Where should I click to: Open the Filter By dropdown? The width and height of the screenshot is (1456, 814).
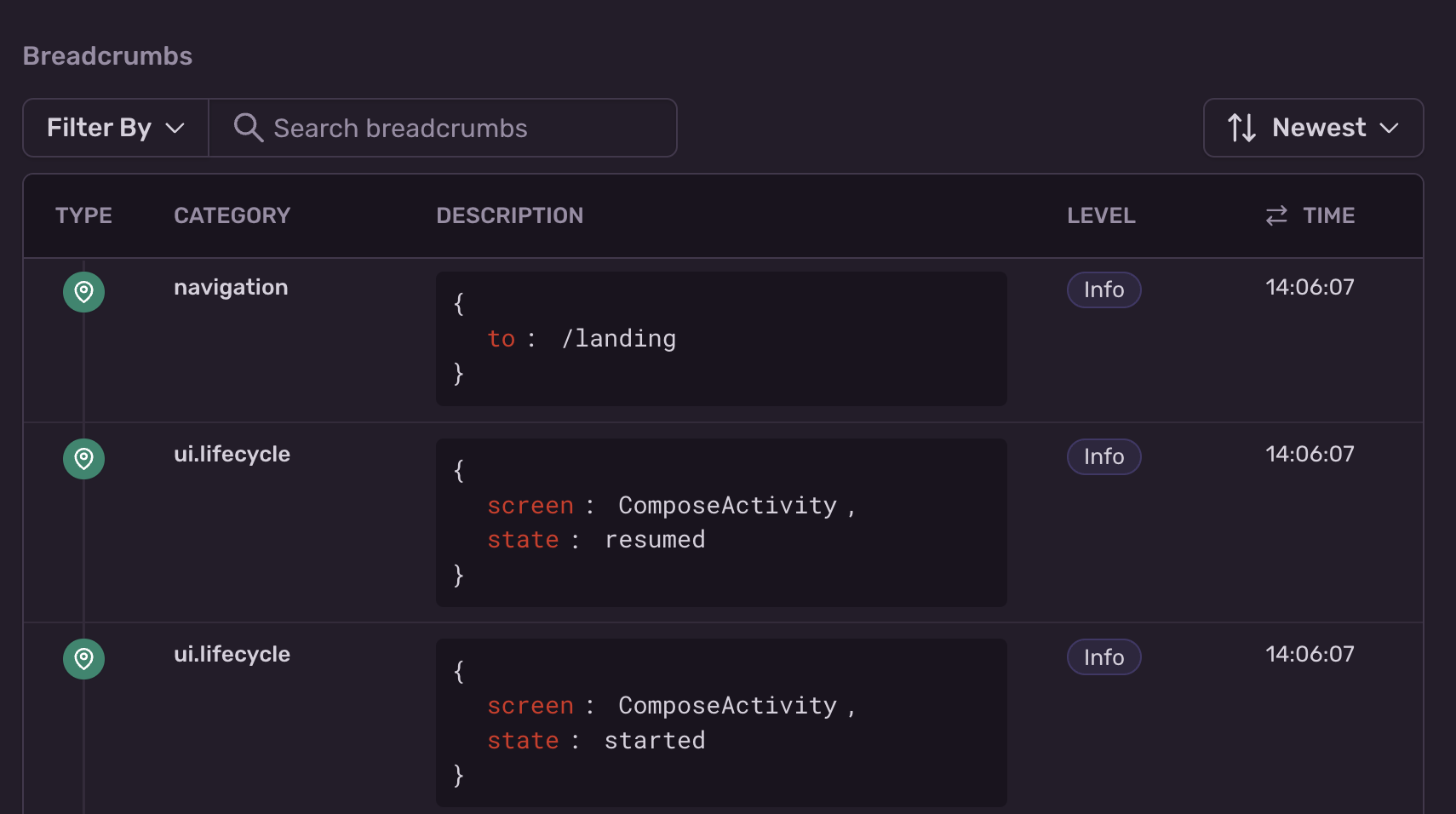click(x=114, y=128)
